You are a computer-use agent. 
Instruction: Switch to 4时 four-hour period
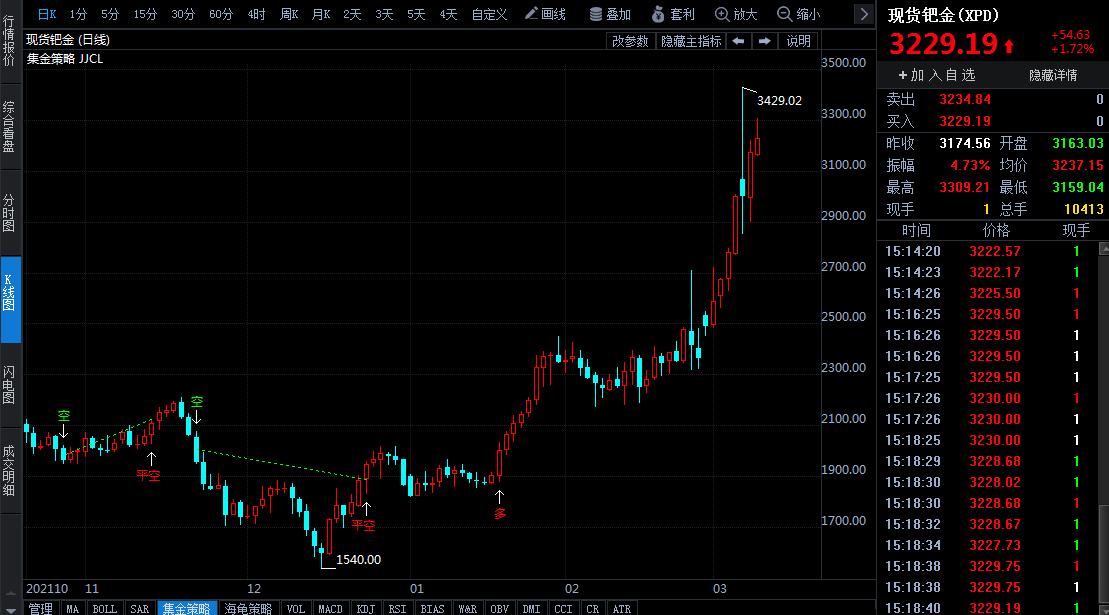pos(256,14)
